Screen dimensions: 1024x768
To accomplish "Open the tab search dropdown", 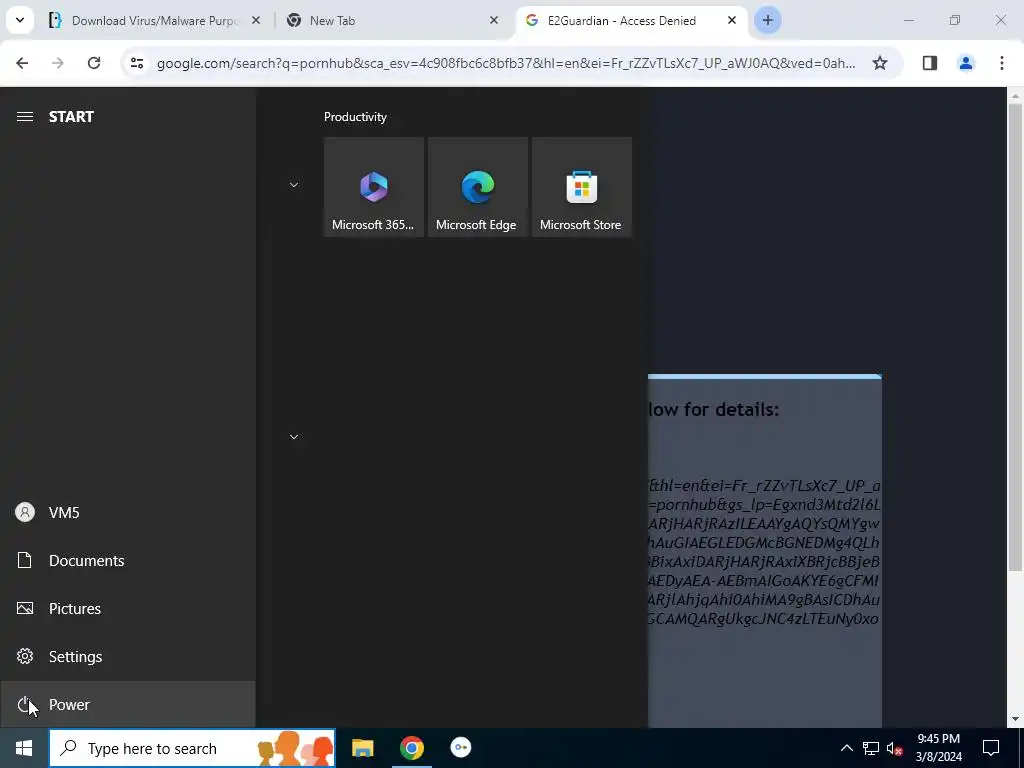I will point(20,21).
